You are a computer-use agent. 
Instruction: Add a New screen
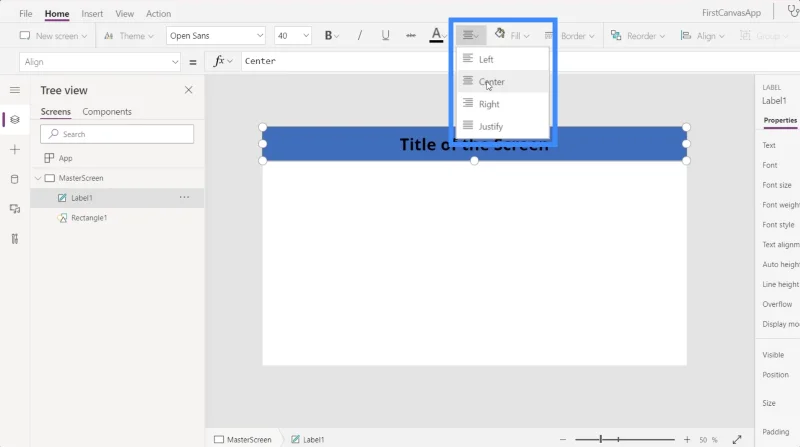click(53, 36)
